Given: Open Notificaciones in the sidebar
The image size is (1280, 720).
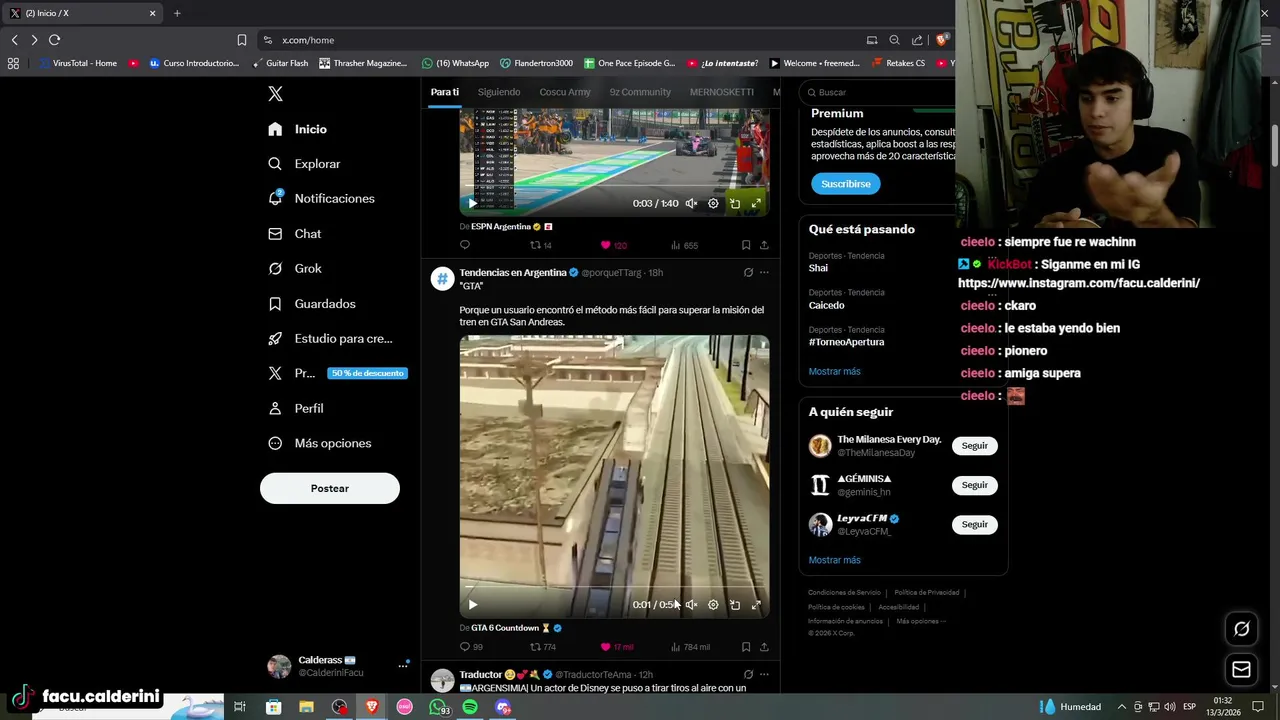Looking at the screenshot, I should coord(321,198).
